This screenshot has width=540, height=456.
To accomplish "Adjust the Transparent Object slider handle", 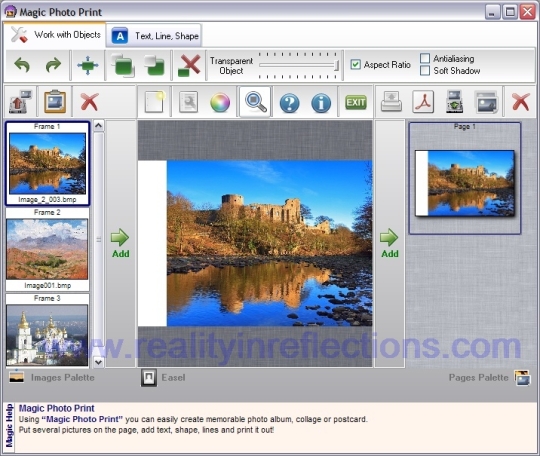I will pyautogui.click(x=336, y=65).
